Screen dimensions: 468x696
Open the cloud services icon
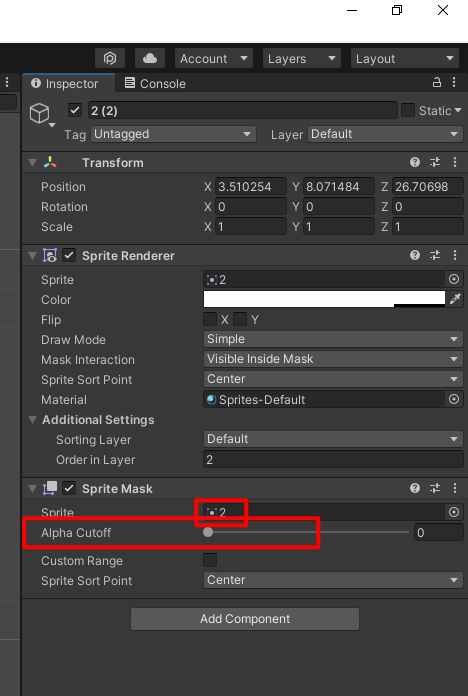click(x=150, y=59)
